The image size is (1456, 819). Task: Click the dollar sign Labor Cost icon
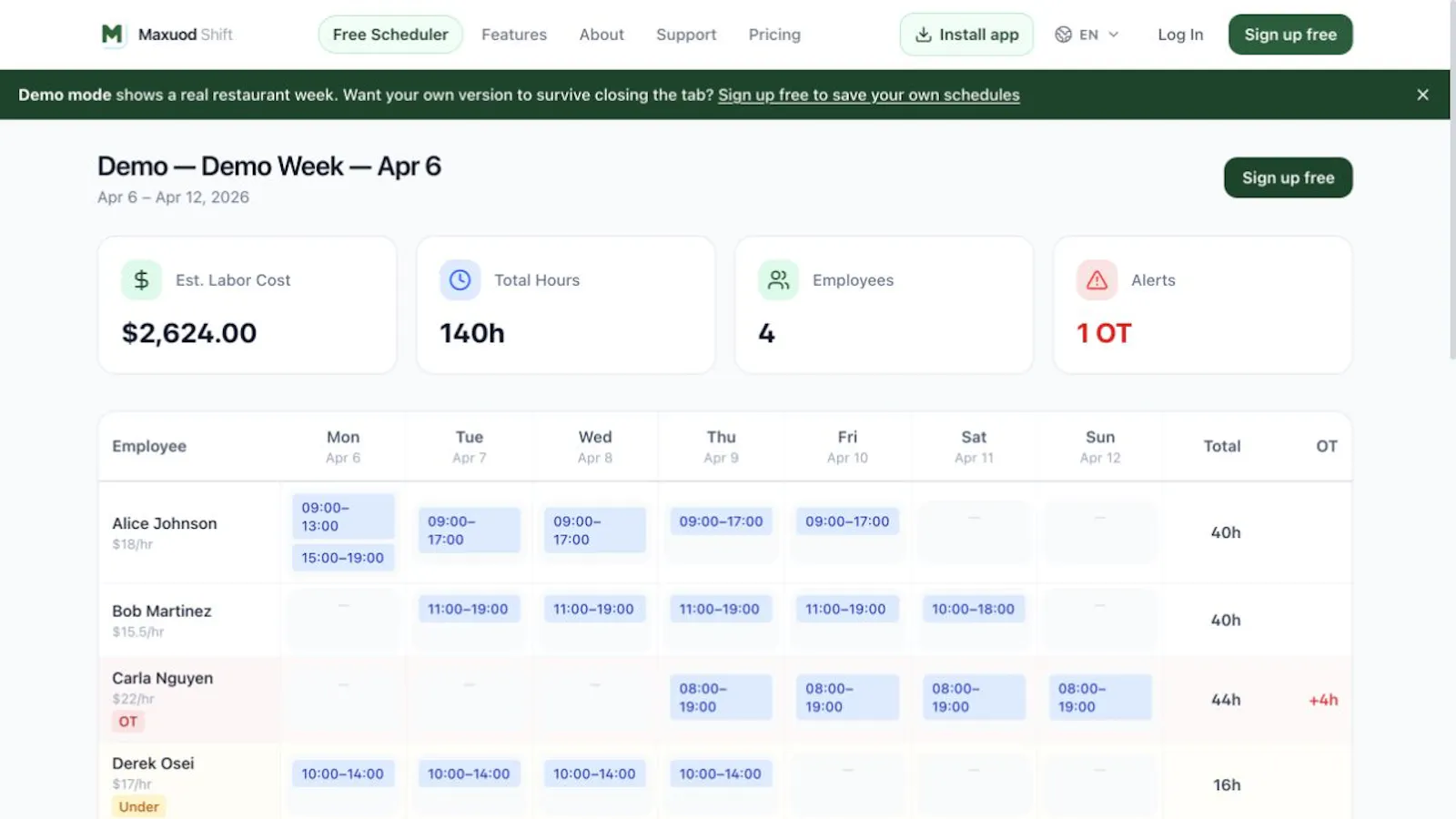tap(141, 280)
